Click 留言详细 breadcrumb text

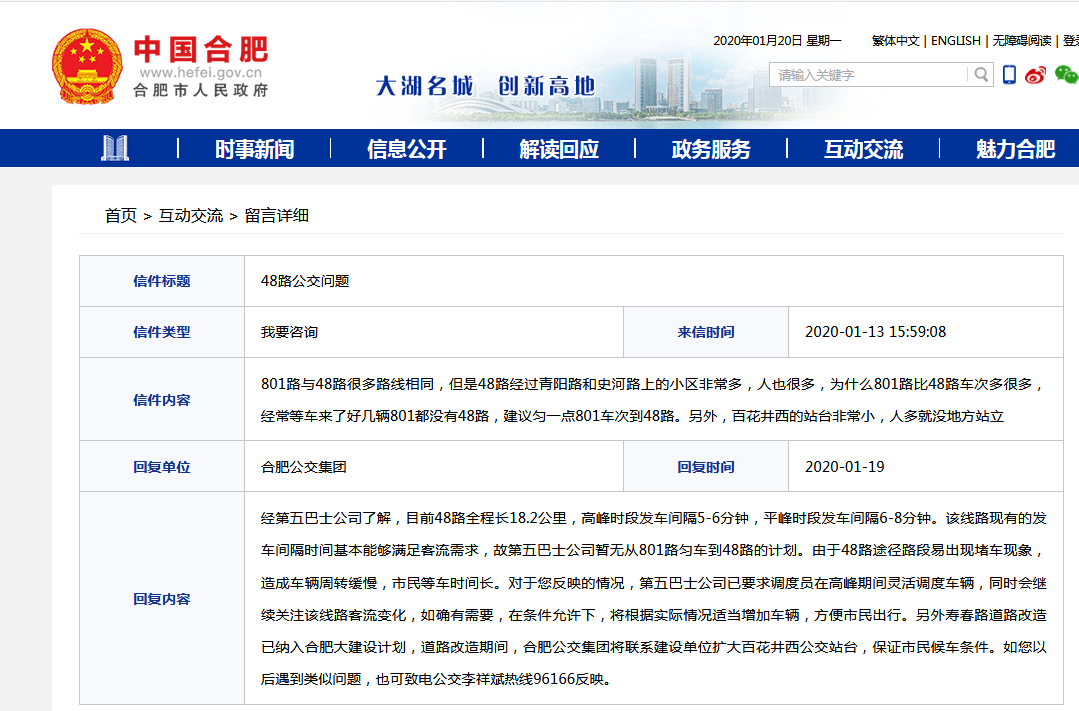[277, 215]
